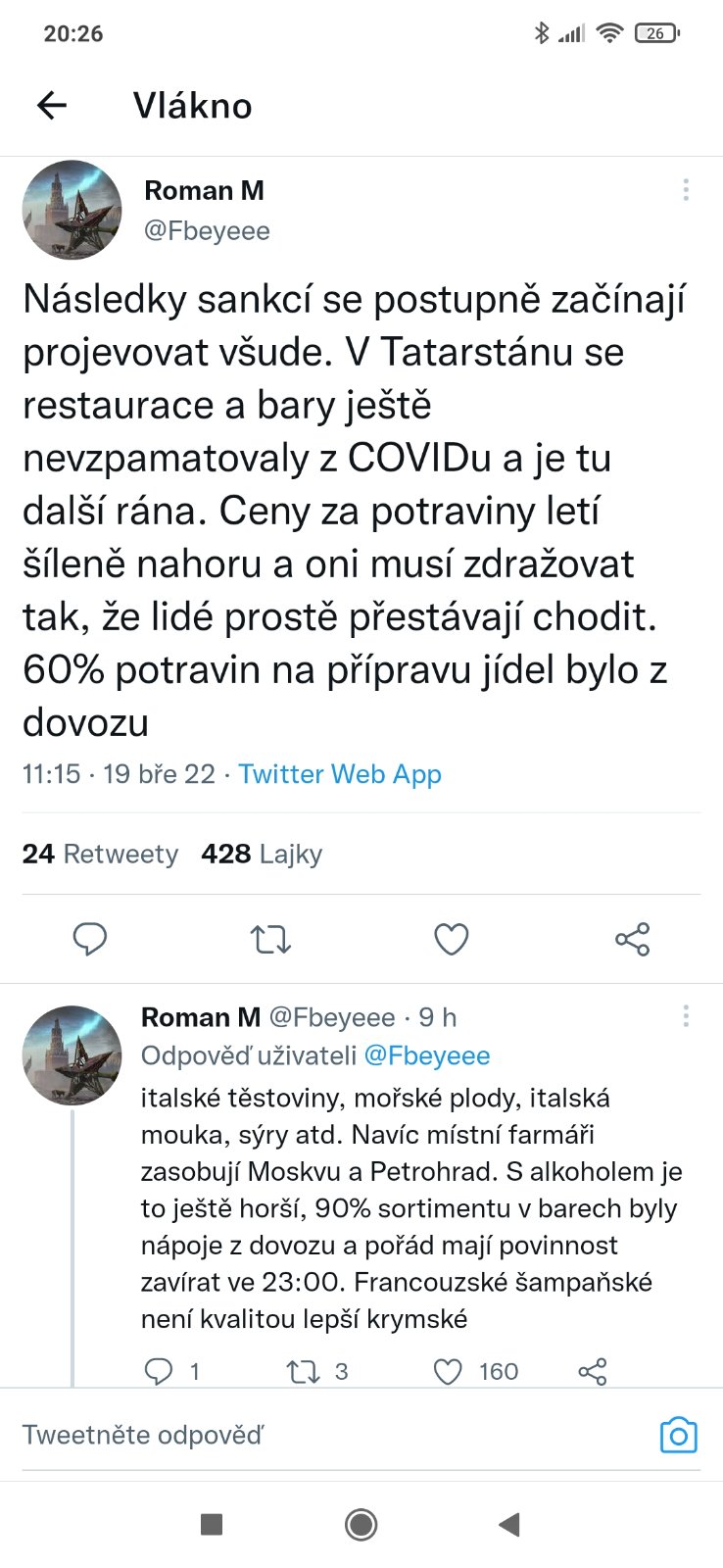The height and width of the screenshot is (1568, 723).
Task: Open the more options menu on main tweet
Action: (x=686, y=190)
